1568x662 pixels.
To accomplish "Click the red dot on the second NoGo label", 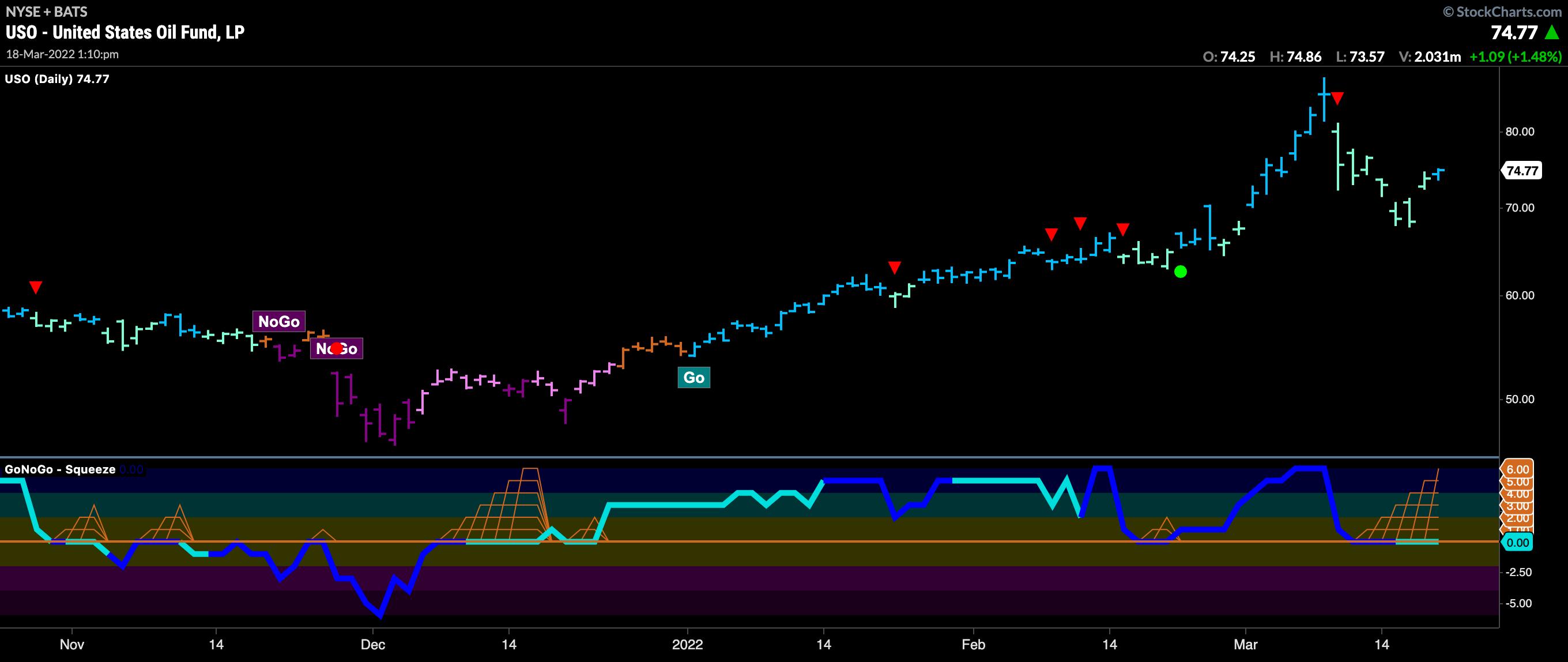I will [x=336, y=348].
